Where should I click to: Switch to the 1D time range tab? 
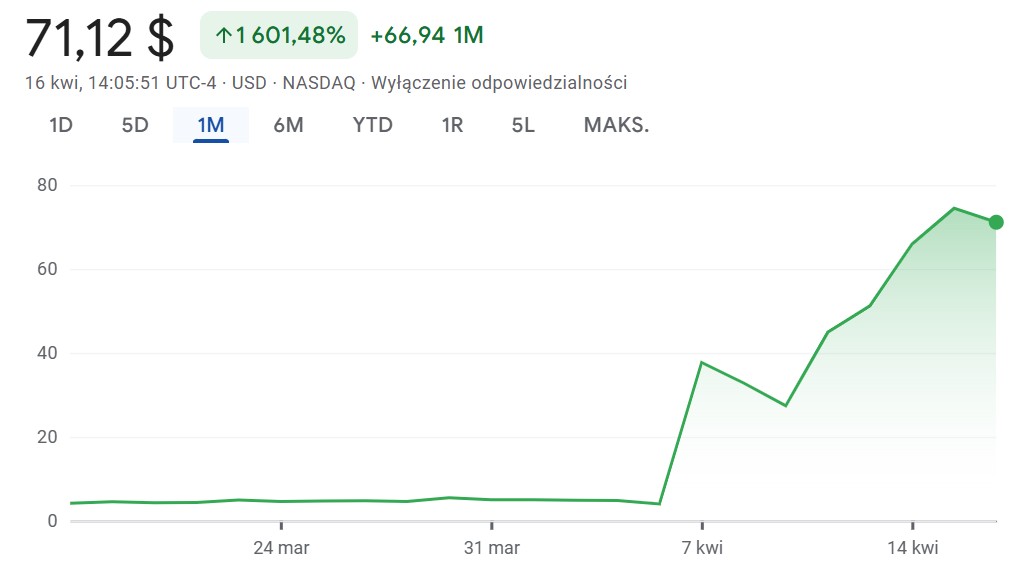click(x=61, y=126)
